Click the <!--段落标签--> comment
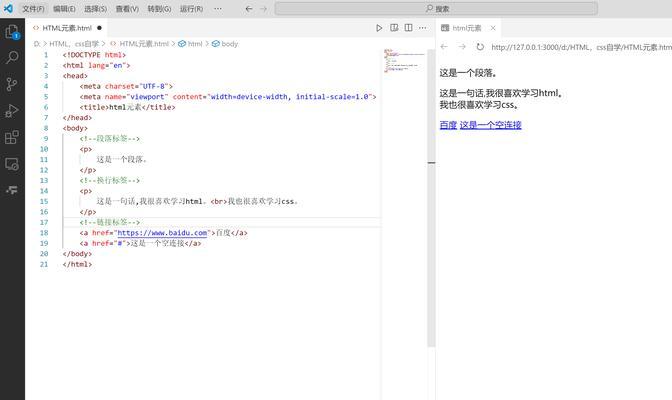Screen dimensions: 672x400 109,138
